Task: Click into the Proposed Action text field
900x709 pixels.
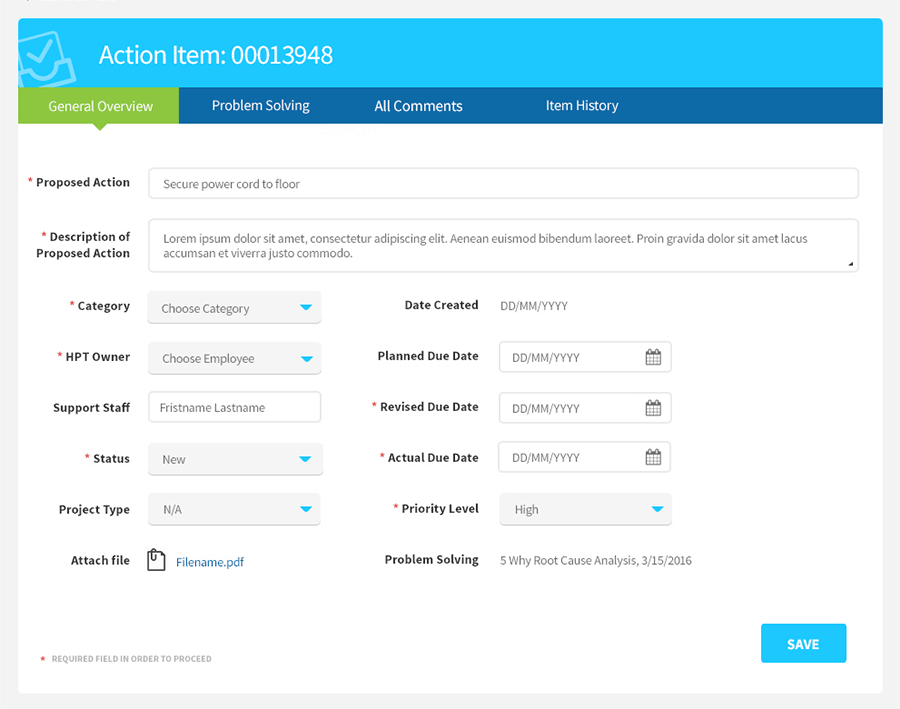Action: pyautogui.click(x=502, y=184)
